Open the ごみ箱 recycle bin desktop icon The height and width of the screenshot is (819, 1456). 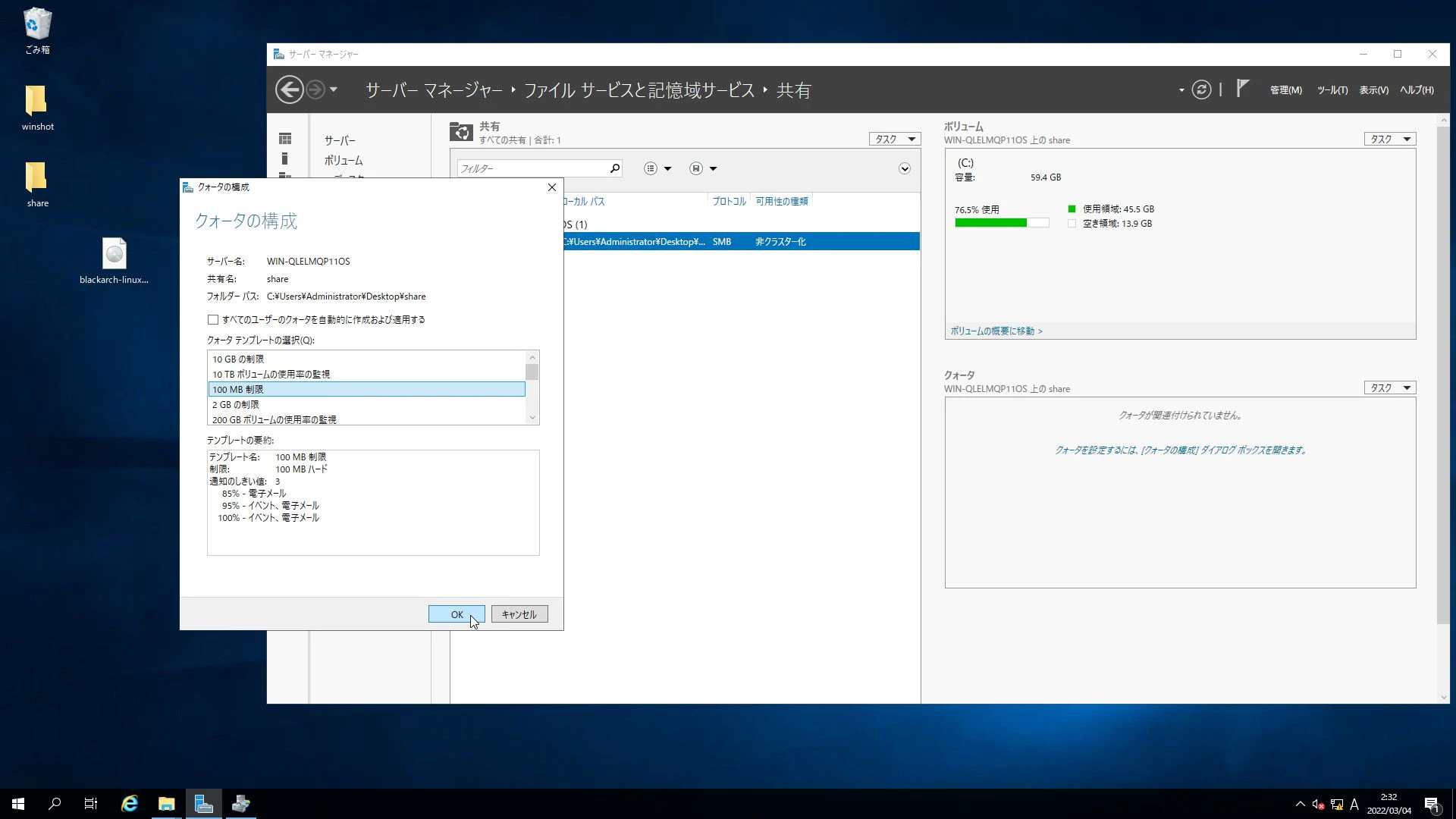pyautogui.click(x=37, y=31)
